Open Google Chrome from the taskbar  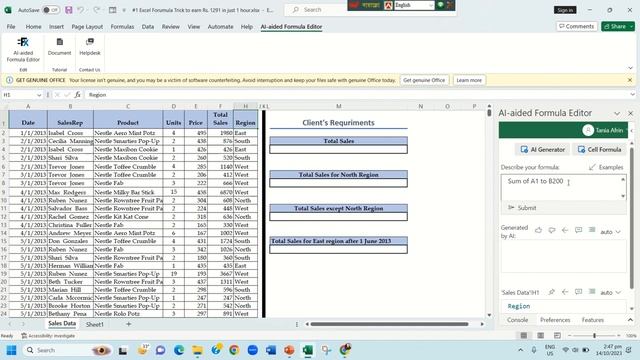click(234, 350)
